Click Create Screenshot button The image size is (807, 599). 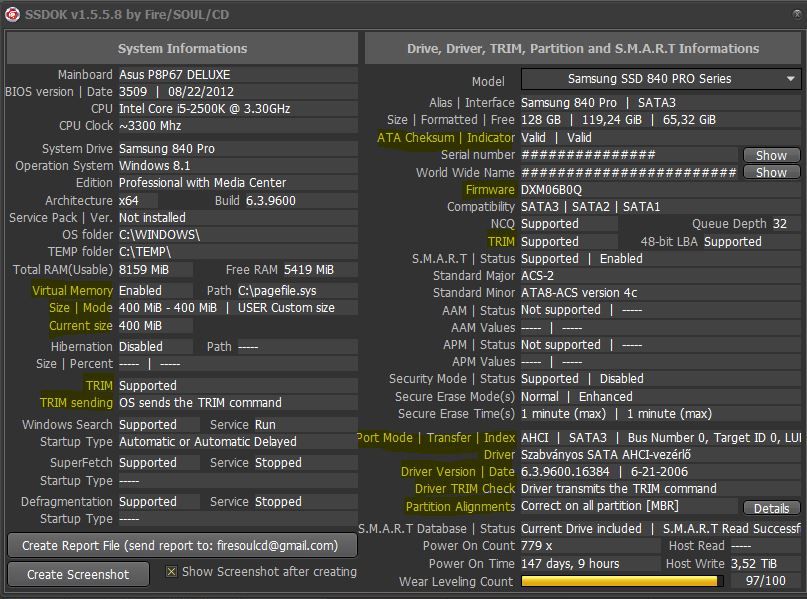78,574
